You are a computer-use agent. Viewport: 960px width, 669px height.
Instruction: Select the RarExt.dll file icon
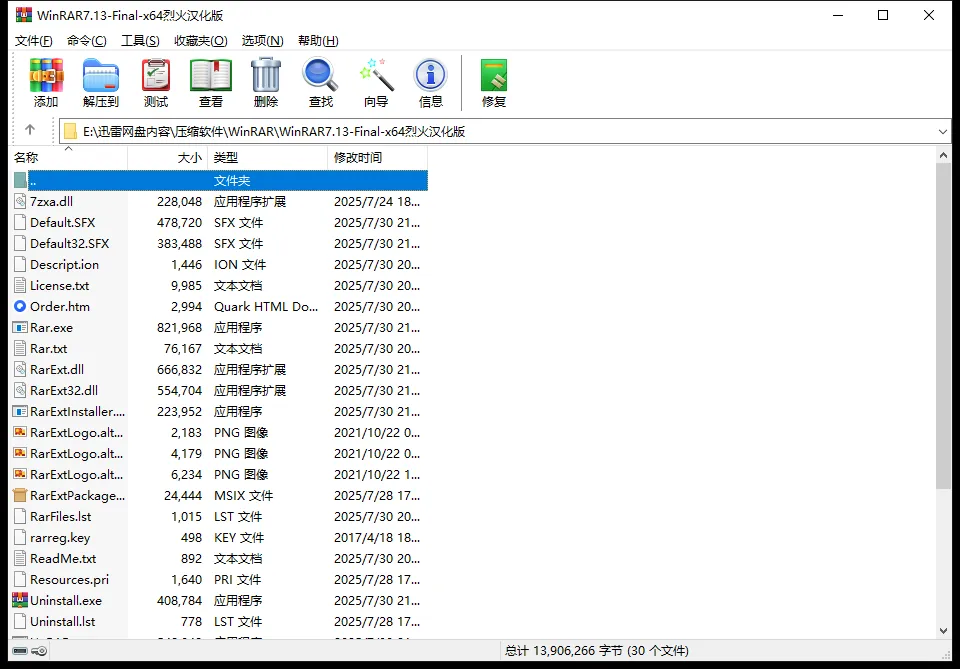click(20, 369)
